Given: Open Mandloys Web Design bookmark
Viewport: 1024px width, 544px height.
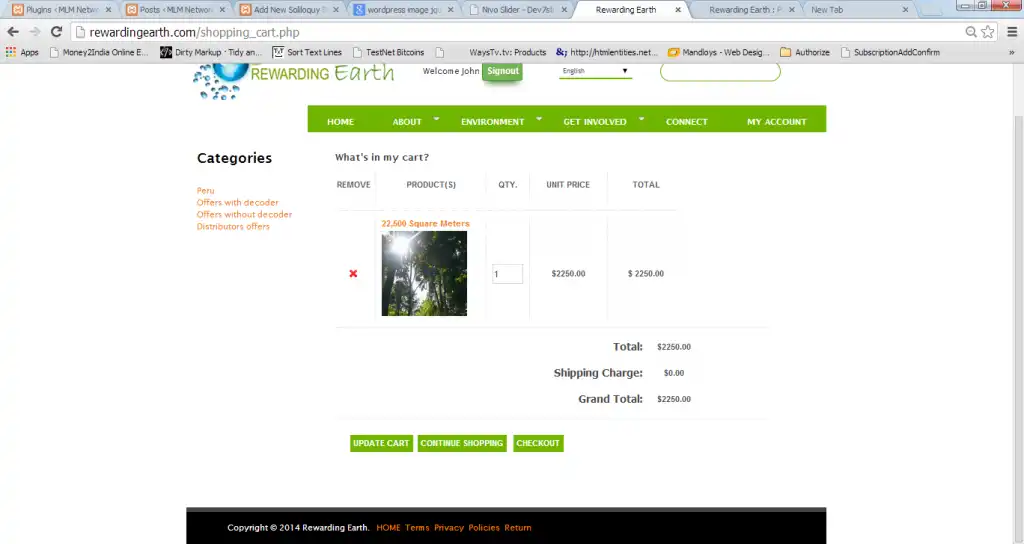Looking at the screenshot, I should click(x=718, y=52).
